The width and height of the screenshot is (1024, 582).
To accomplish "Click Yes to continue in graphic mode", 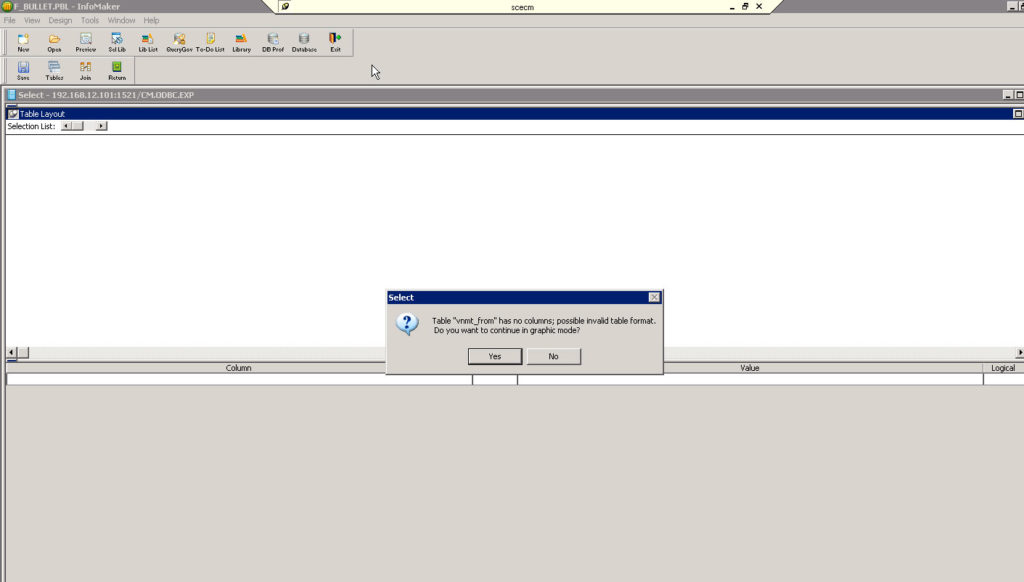I will pos(494,356).
